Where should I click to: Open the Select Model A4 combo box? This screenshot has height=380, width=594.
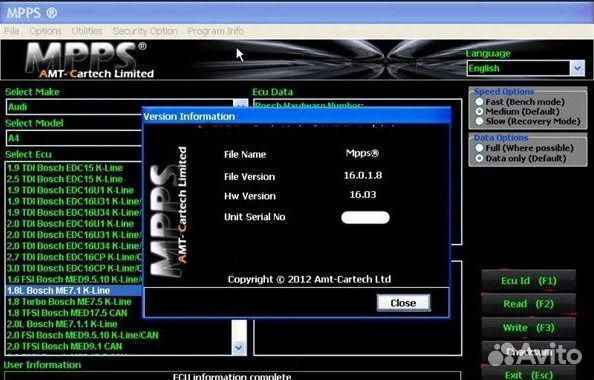(x=74, y=138)
